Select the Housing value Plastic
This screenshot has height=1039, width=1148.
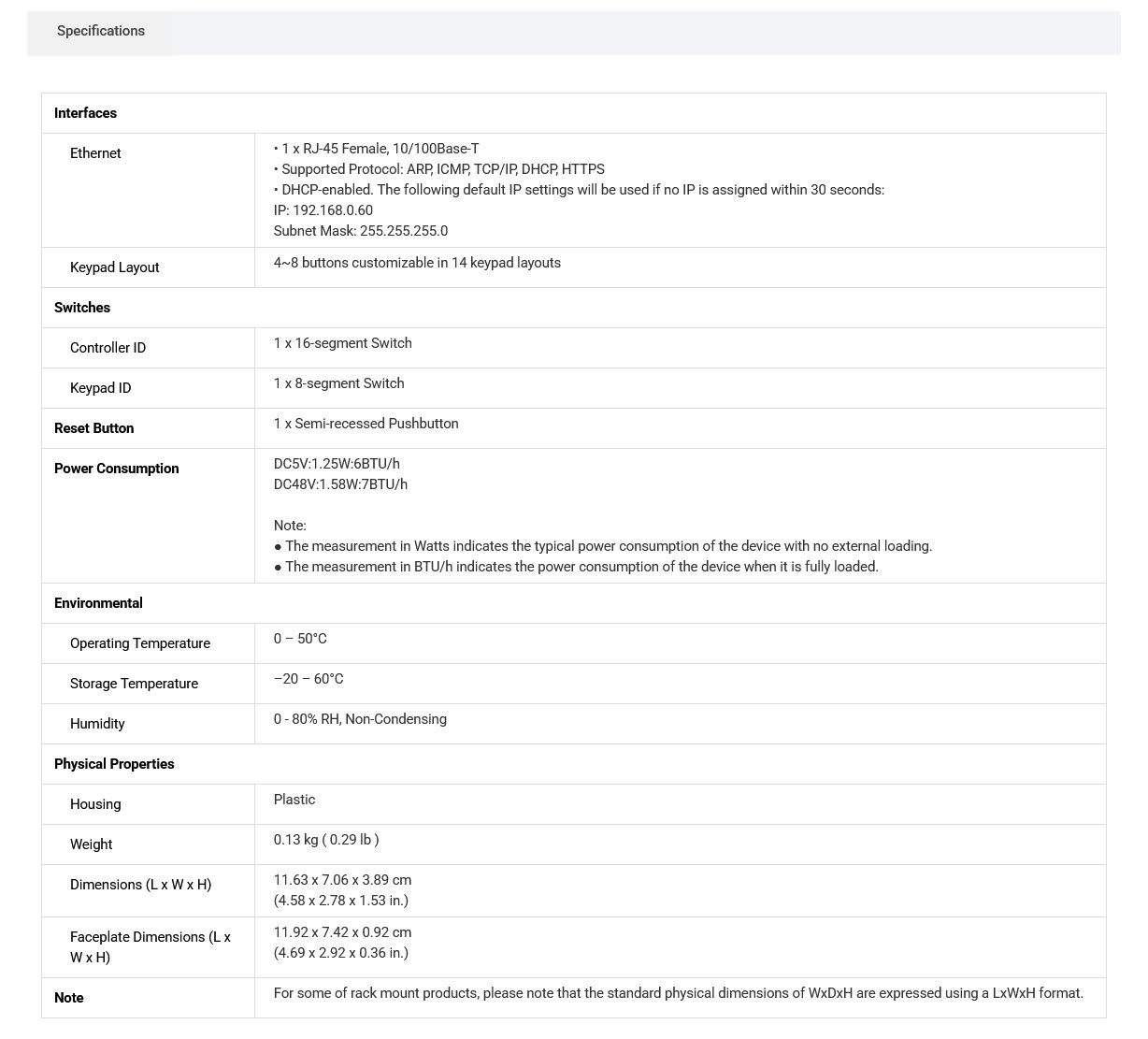coord(294,800)
